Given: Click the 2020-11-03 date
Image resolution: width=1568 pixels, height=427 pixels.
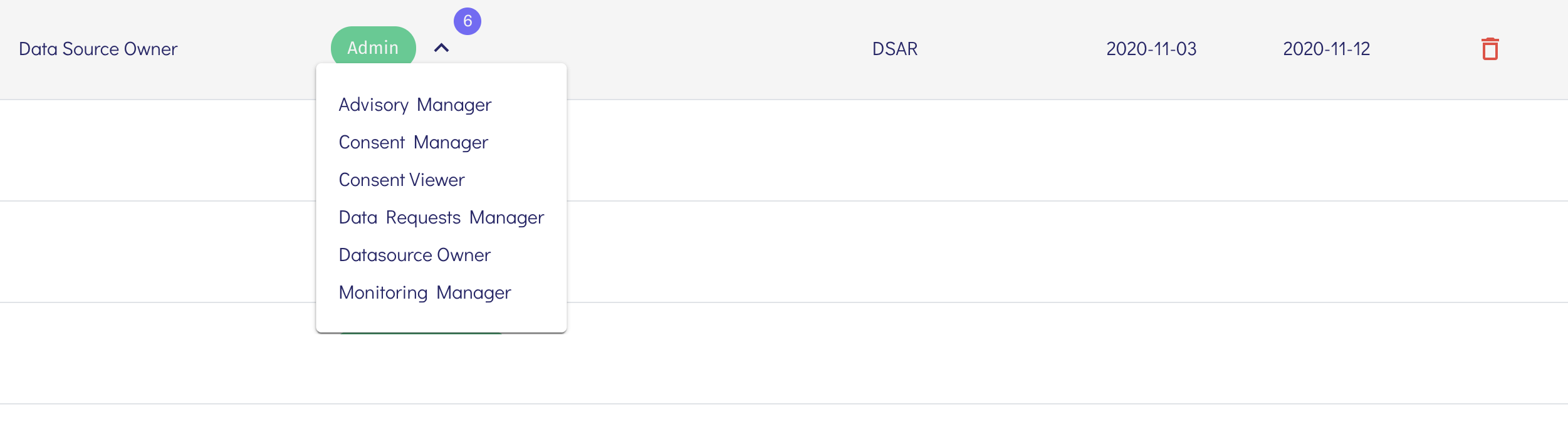Looking at the screenshot, I should 1151,49.
